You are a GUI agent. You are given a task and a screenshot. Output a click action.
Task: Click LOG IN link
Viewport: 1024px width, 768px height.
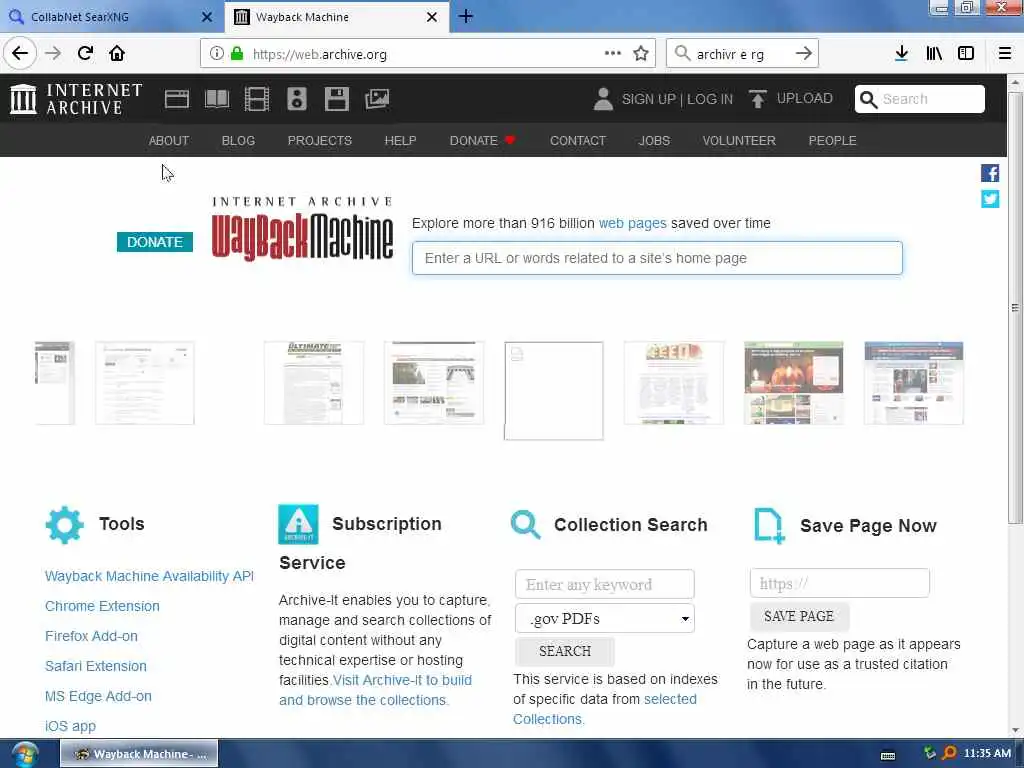[x=710, y=99]
